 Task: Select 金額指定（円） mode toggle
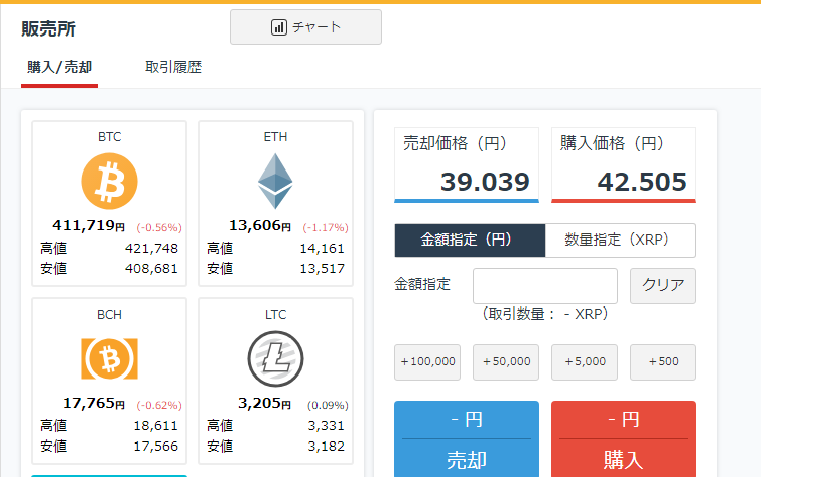pos(470,240)
